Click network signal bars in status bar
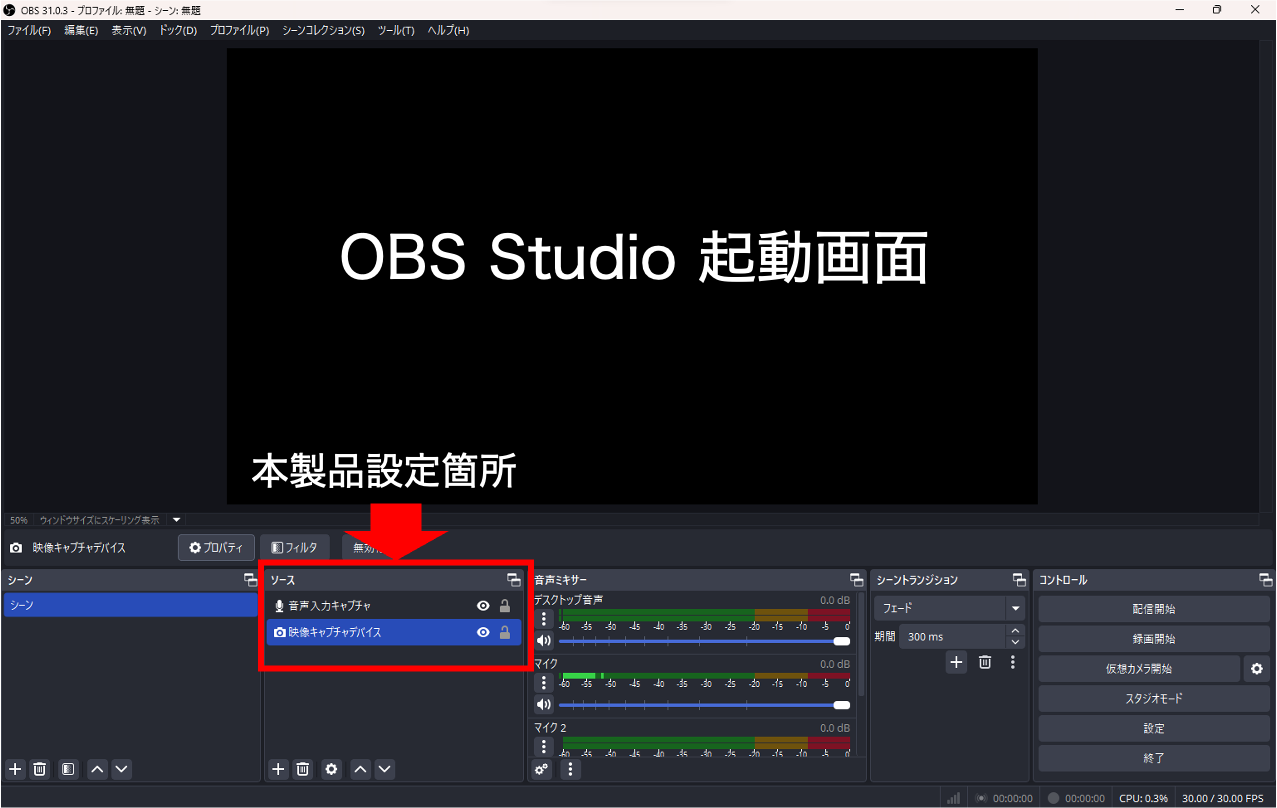Image resolution: width=1277 pixels, height=808 pixels. coord(954,798)
